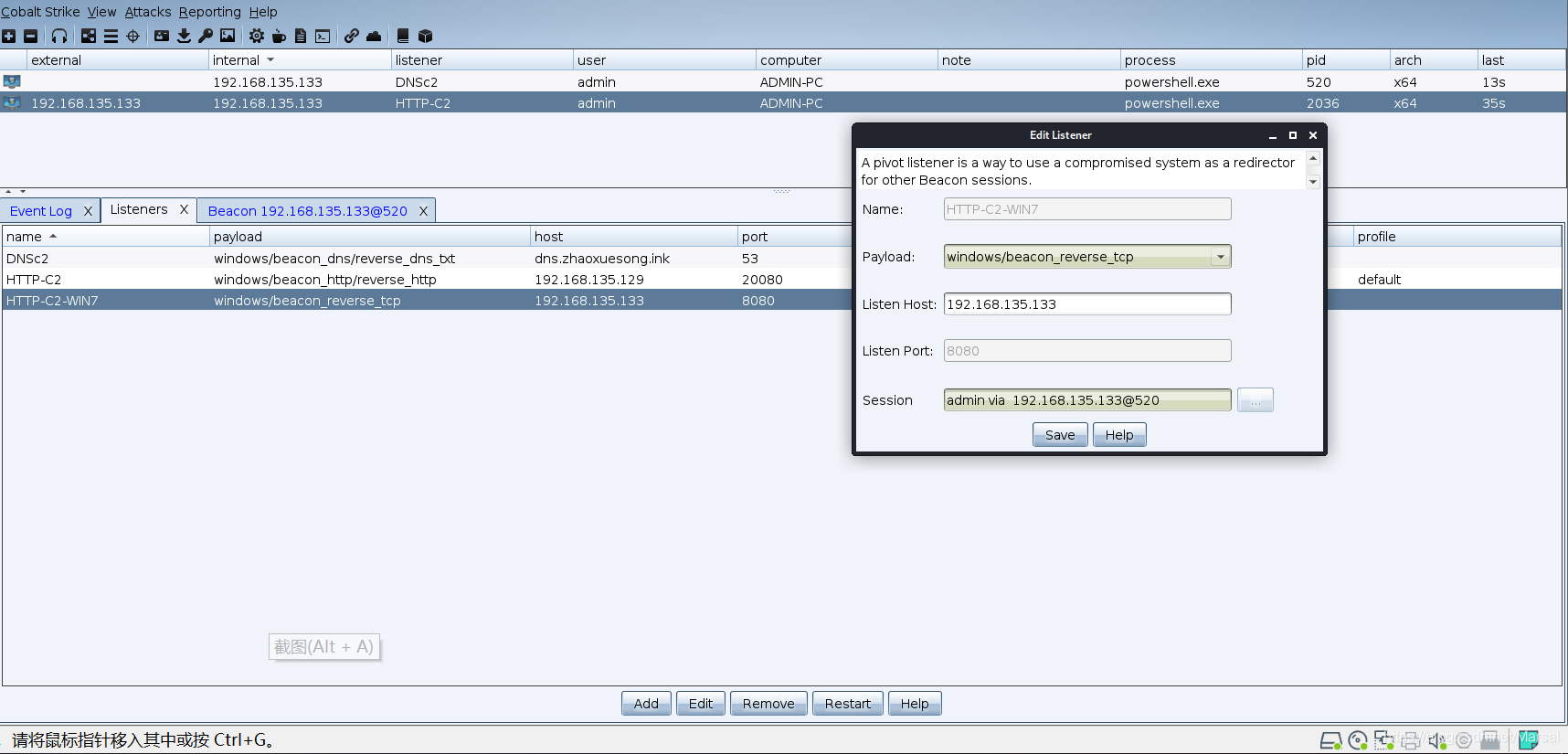Click the VM sound status icon
Image resolution: width=1568 pixels, height=754 pixels.
1437,740
